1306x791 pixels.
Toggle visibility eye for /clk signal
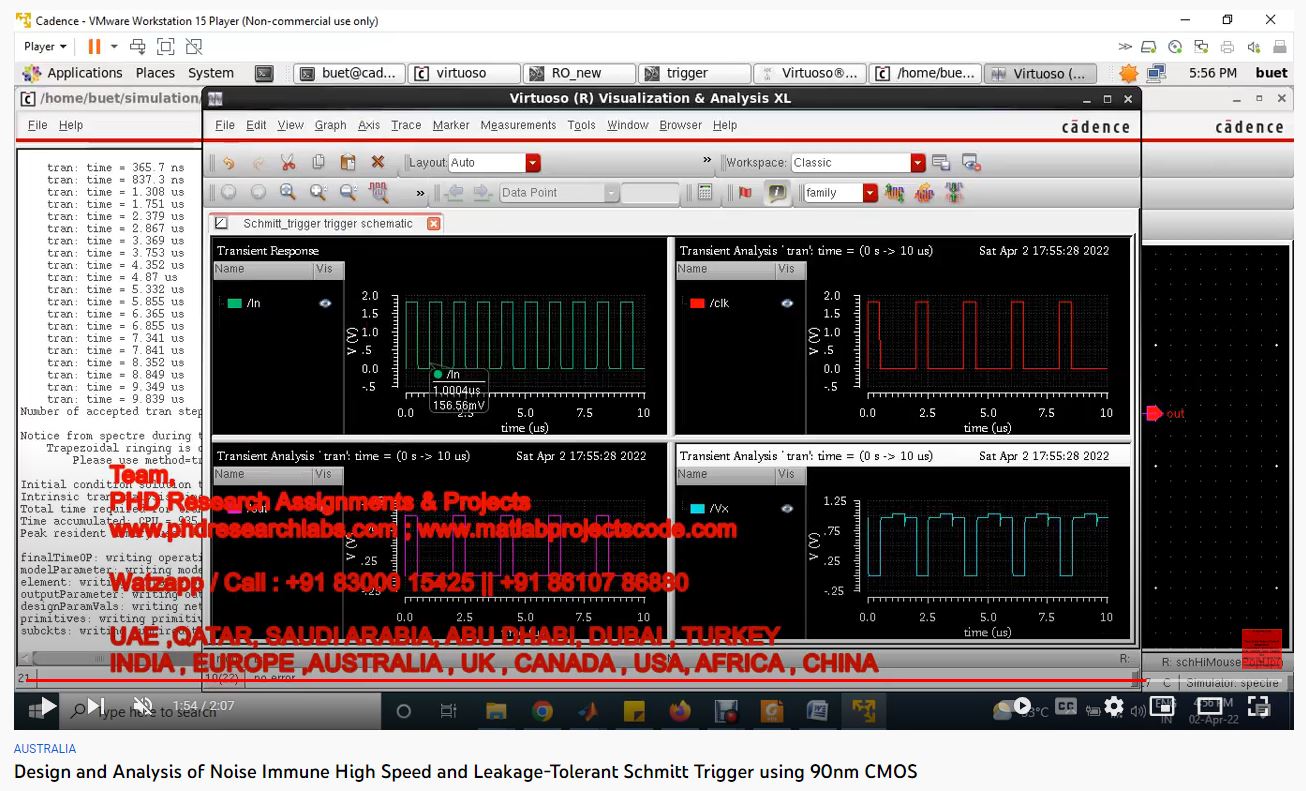(787, 303)
